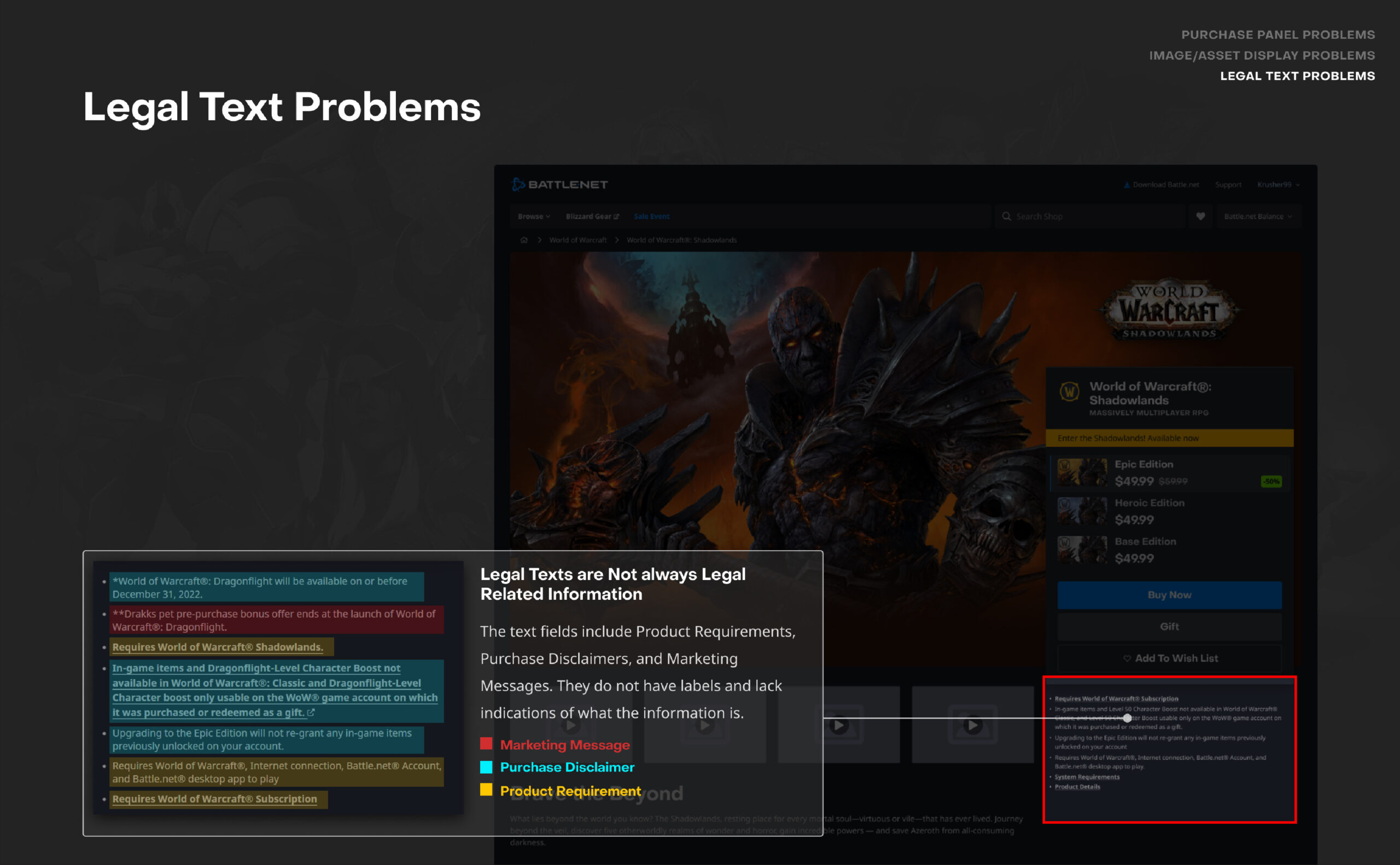Click the struck-through $59.99 original price
The width and height of the screenshot is (1400, 865).
[x=1173, y=482]
